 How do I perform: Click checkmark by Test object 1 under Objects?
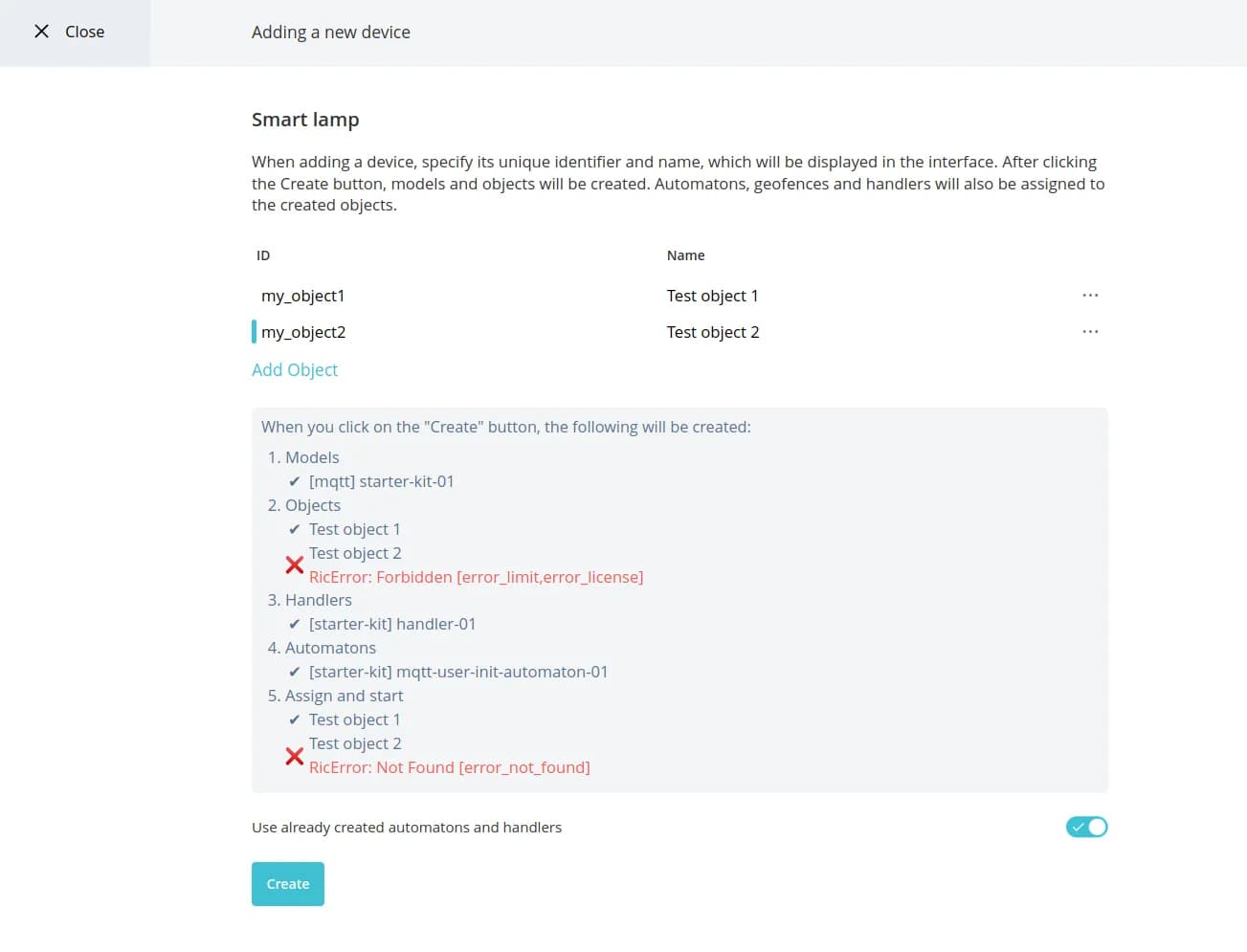295,530
